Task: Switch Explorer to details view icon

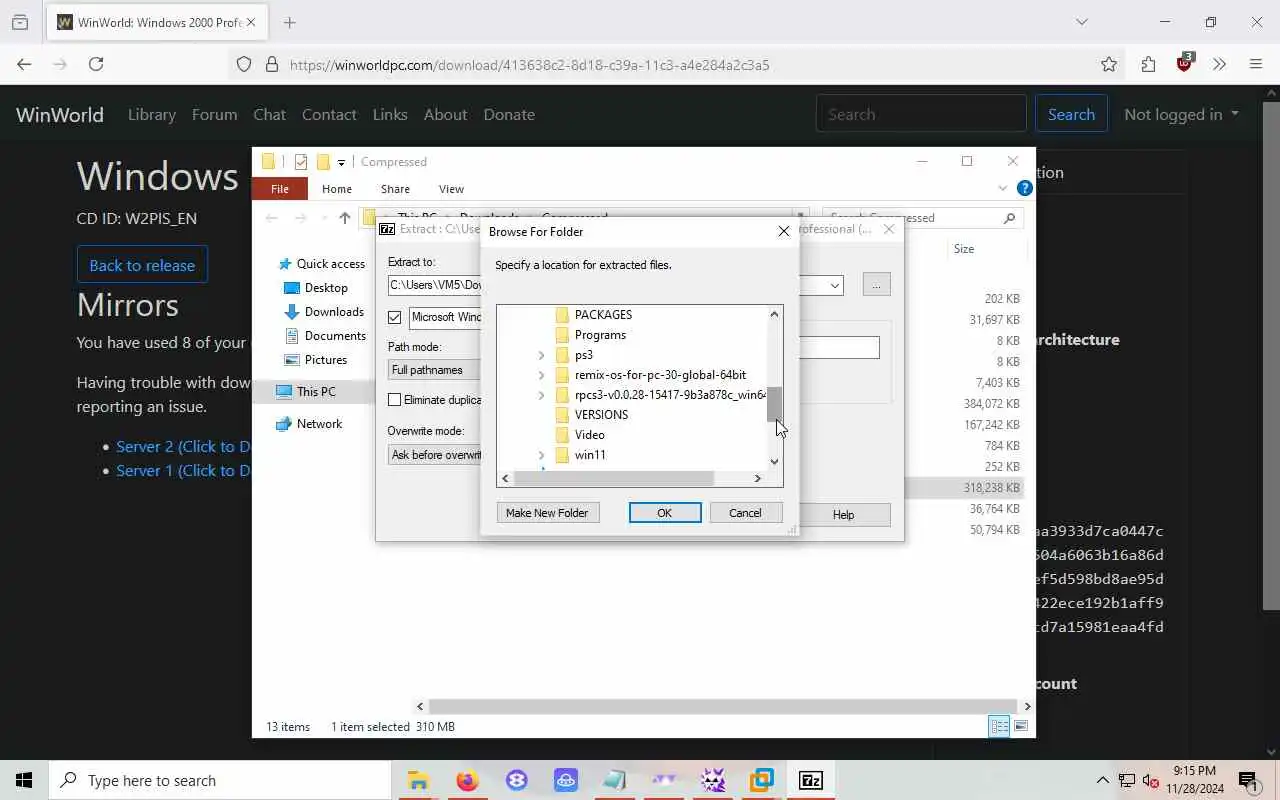Action: (998, 727)
